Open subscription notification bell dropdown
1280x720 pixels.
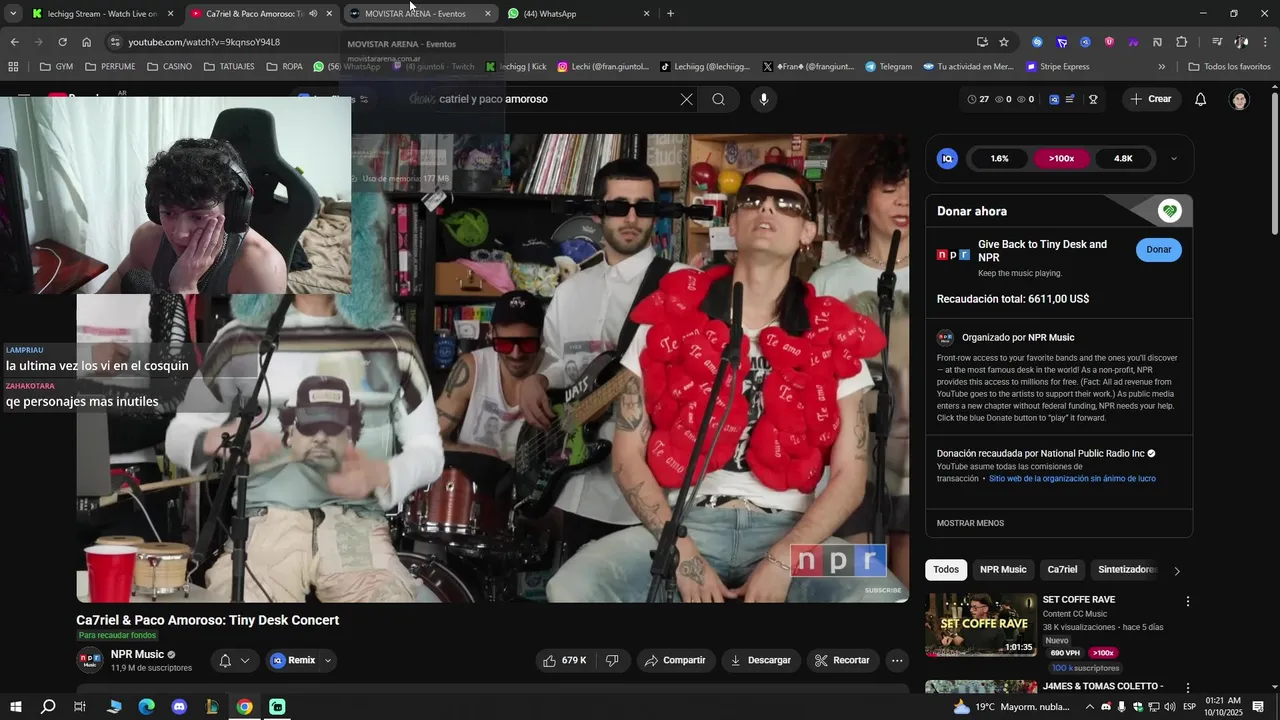point(235,660)
